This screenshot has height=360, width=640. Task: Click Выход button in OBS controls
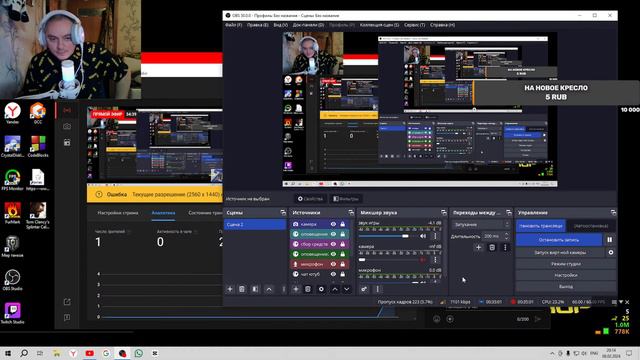point(566,287)
